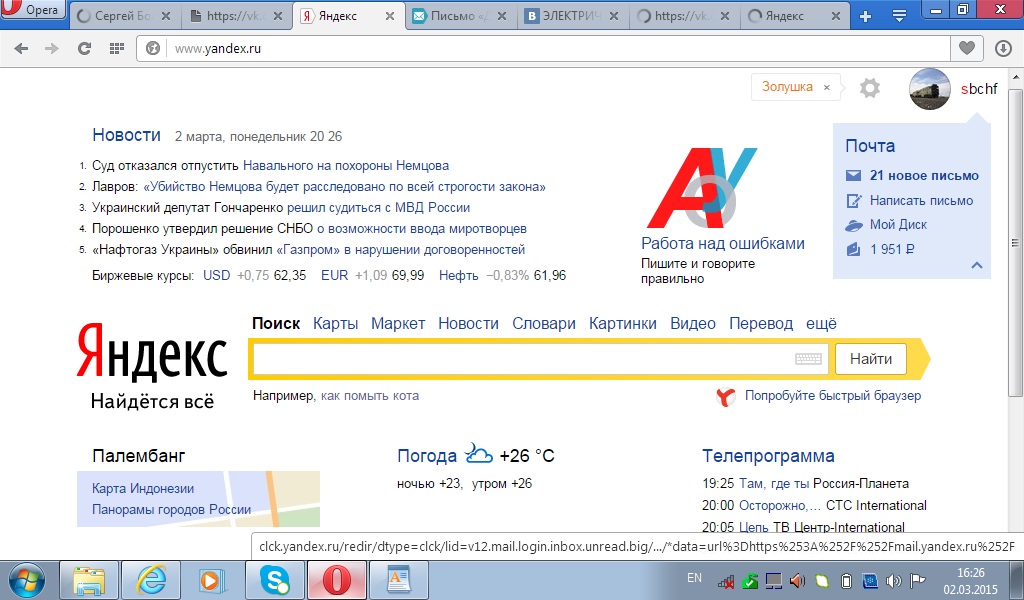The image size is (1024, 600).
Task: Go back with the browser back arrow
Action: tap(22, 48)
